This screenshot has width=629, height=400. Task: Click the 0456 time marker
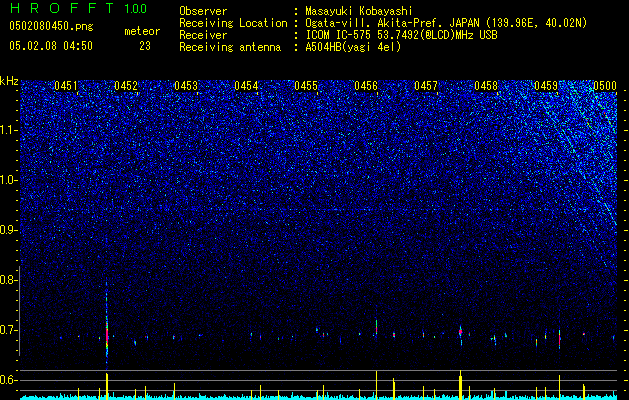tap(366, 86)
